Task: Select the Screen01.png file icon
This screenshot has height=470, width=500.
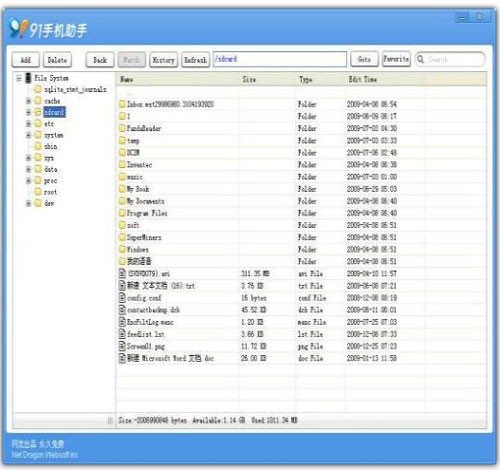Action: click(122, 346)
